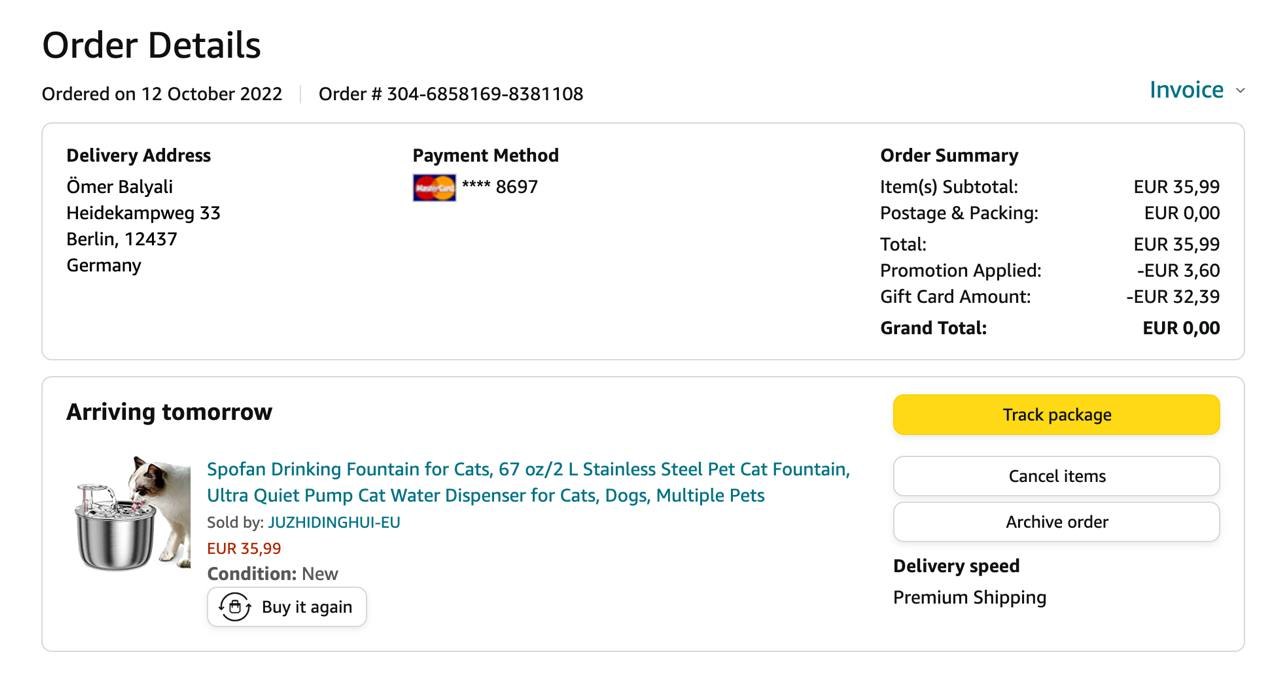
Task: Visit seller JUZHIDINGHUI-EU link
Action: pos(334,522)
